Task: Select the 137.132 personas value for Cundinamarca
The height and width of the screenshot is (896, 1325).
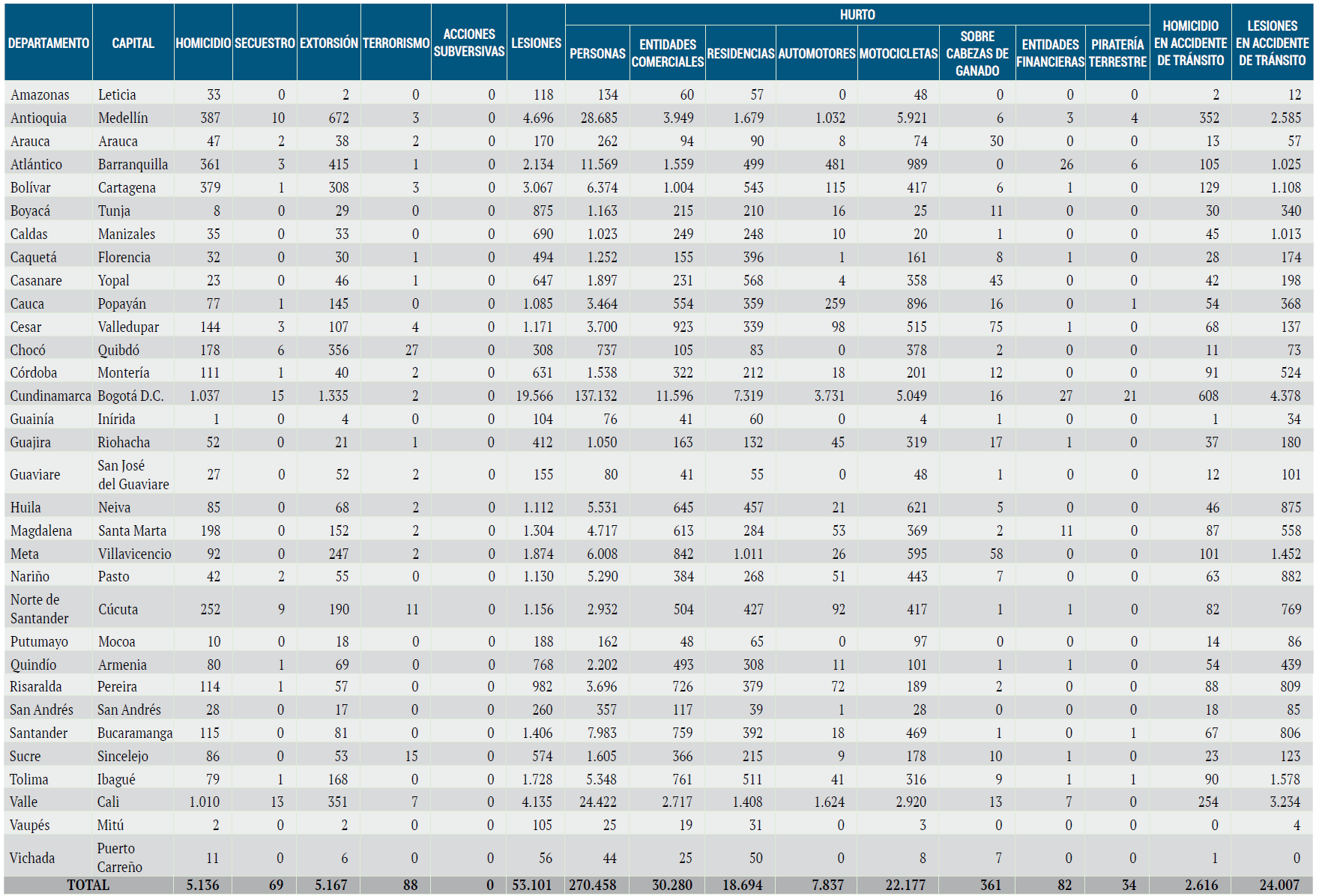Action: (597, 396)
